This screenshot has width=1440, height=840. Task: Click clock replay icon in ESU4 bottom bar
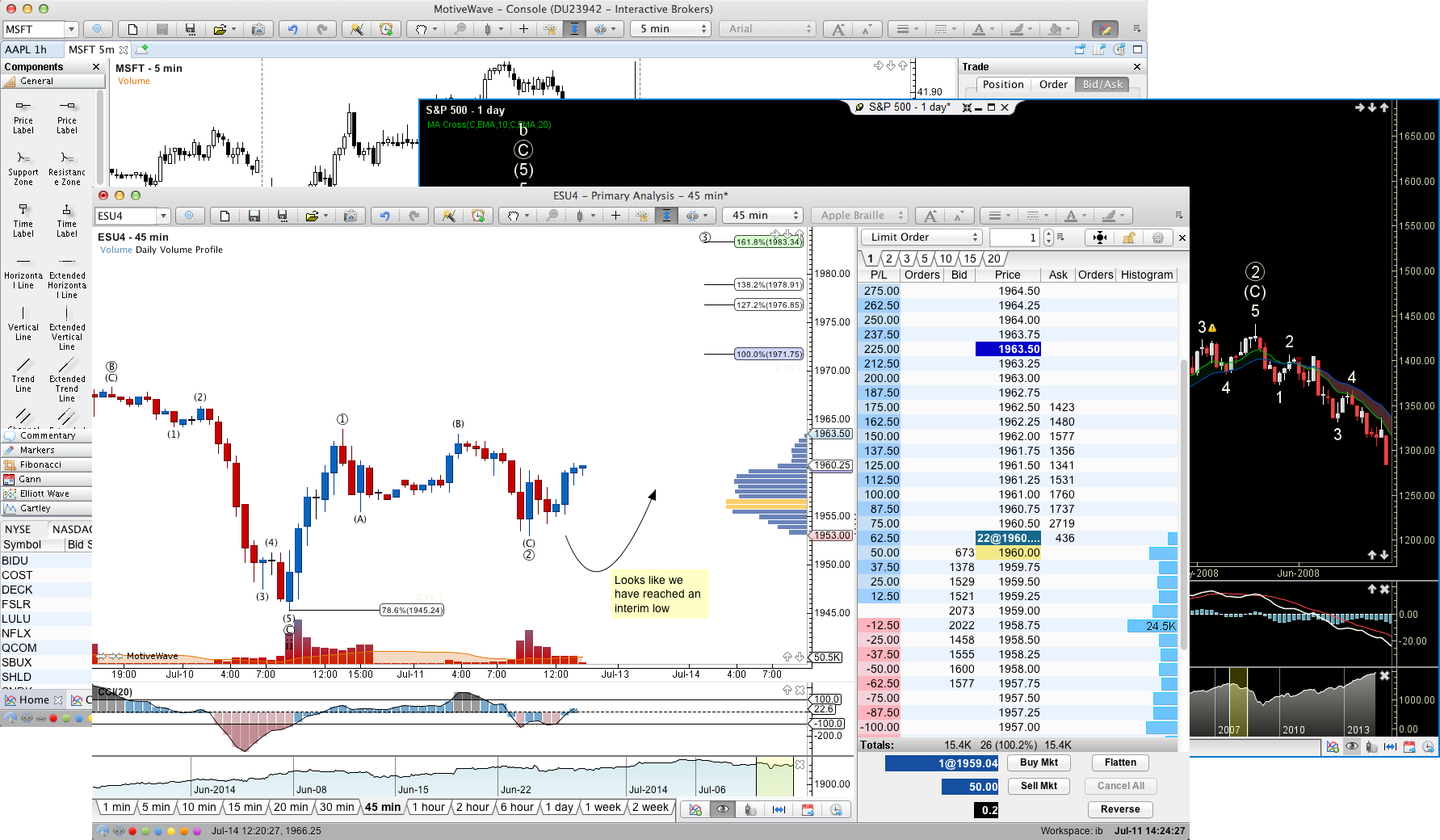pos(836,809)
